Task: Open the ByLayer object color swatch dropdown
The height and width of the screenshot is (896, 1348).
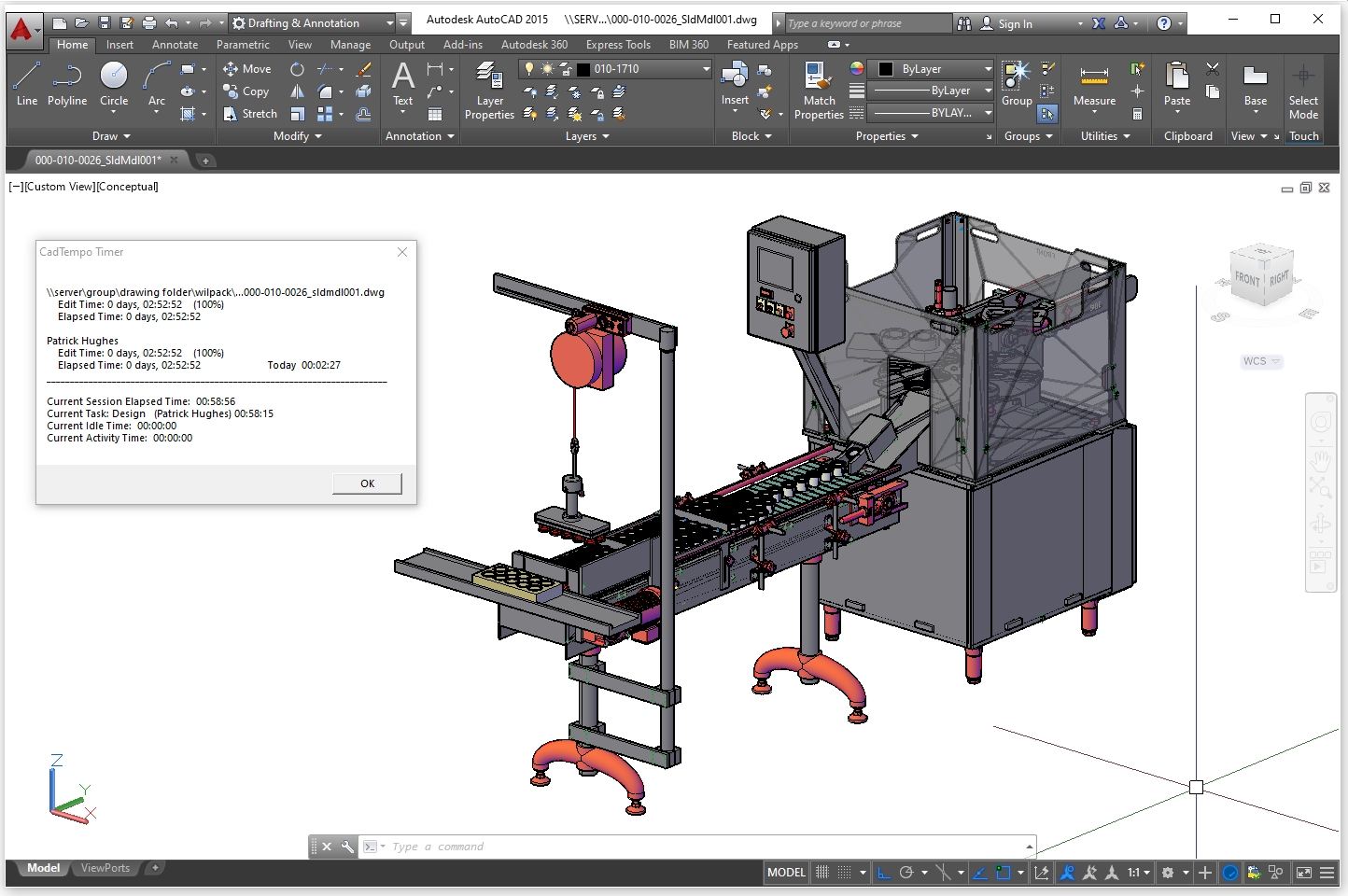Action: point(988,69)
